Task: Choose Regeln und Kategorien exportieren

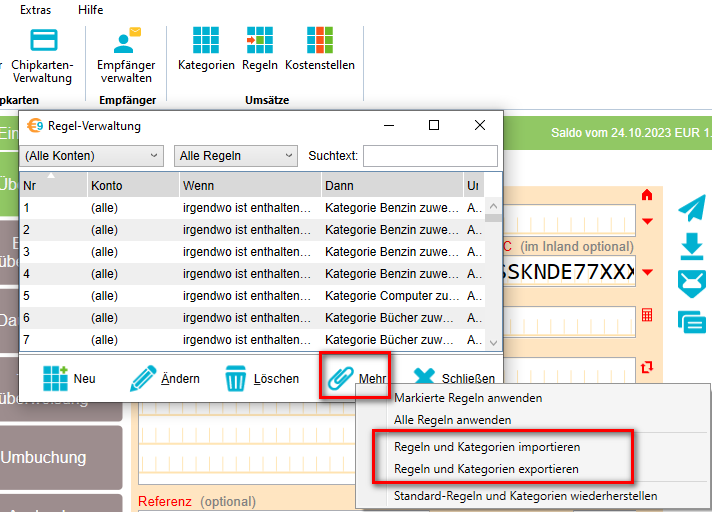Action: tap(486, 469)
